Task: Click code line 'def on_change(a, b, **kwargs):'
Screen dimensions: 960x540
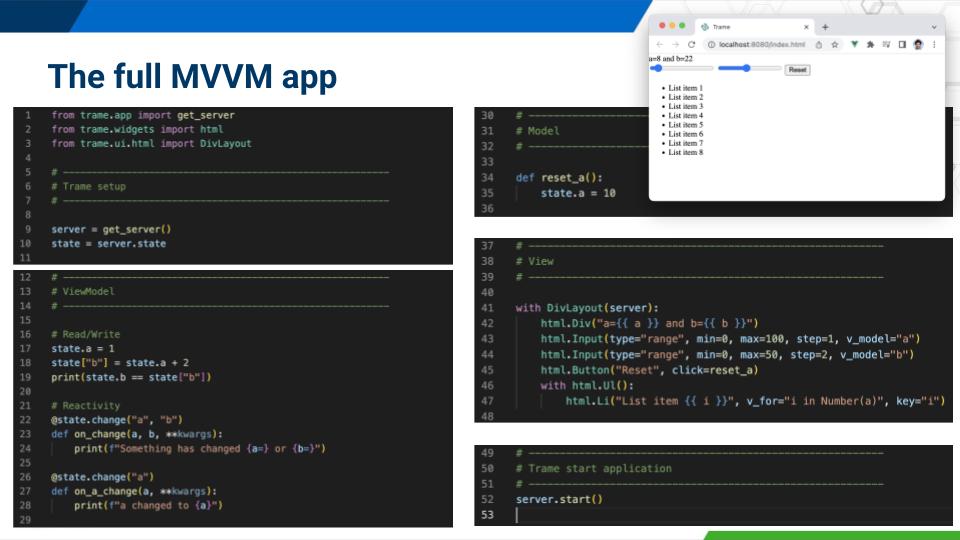Action: click(137, 434)
